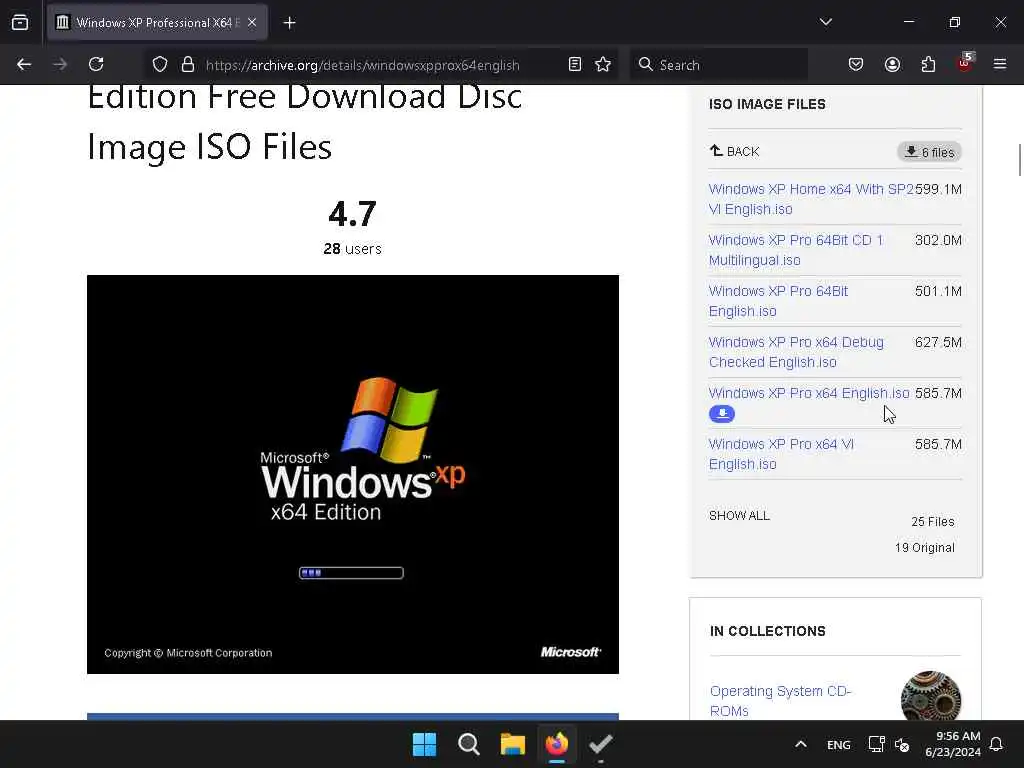Open the Pocket save icon
The height and width of the screenshot is (768, 1024).
(x=856, y=64)
